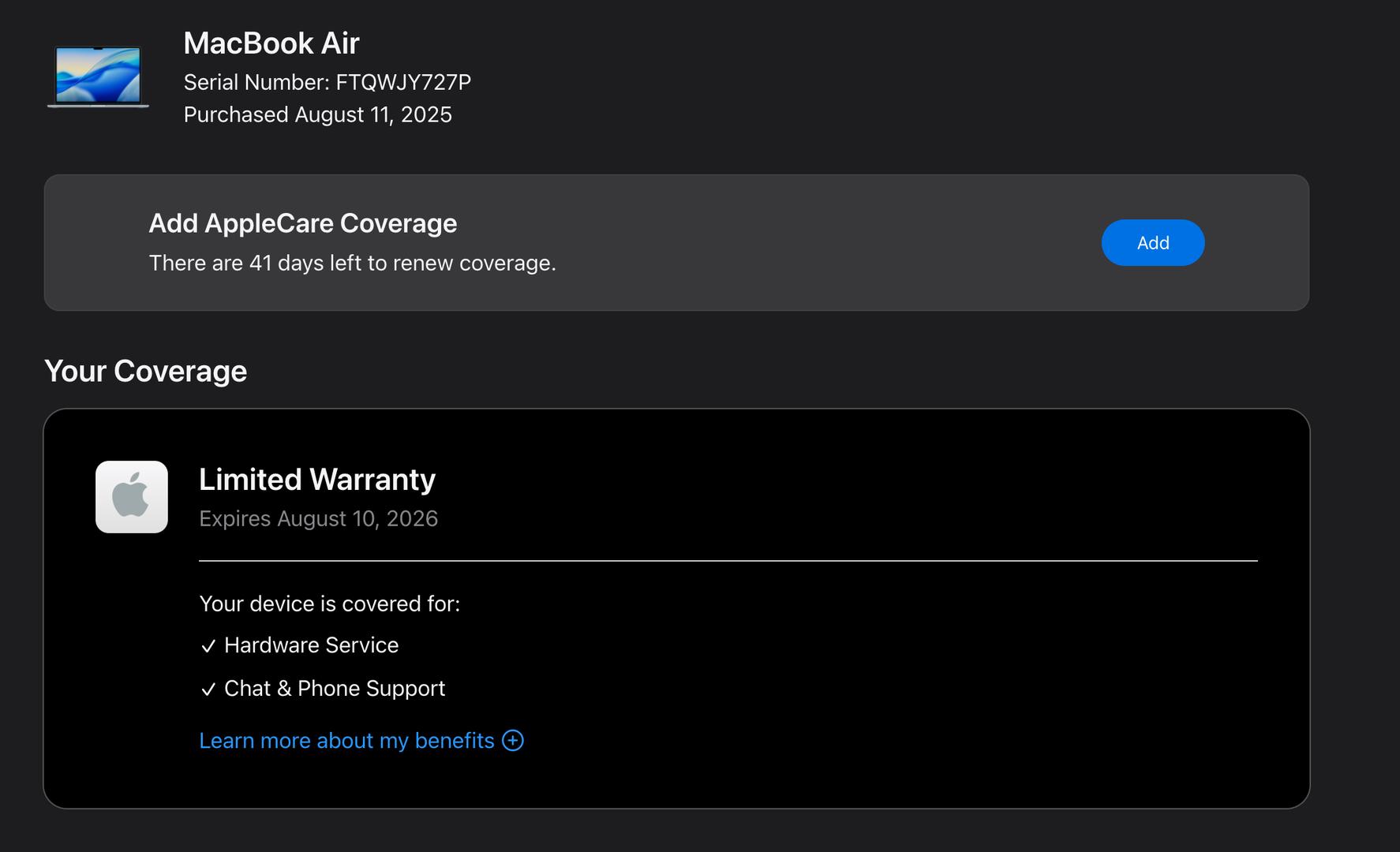This screenshot has height=852, width=1400.
Task: Click the checkmark next to Hardware Service
Action: (208, 647)
